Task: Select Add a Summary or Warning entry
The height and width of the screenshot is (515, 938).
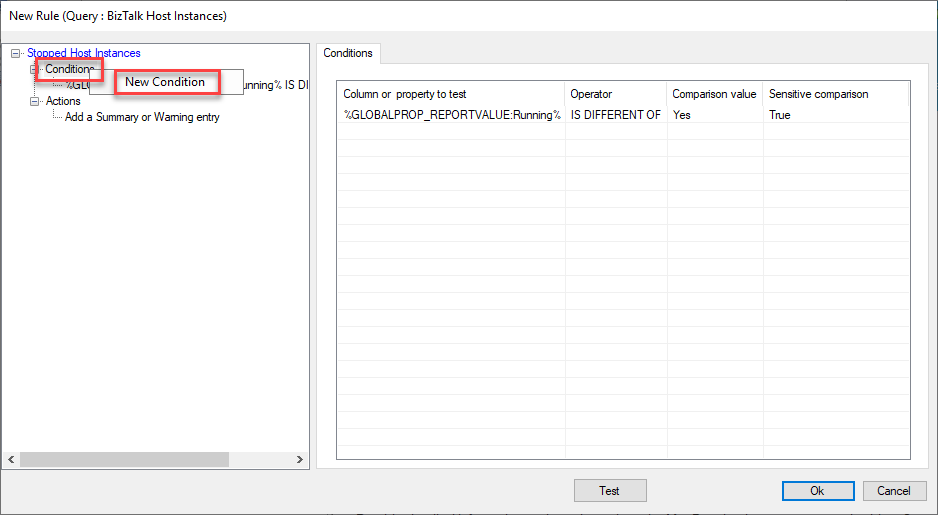Action: click(x=142, y=117)
